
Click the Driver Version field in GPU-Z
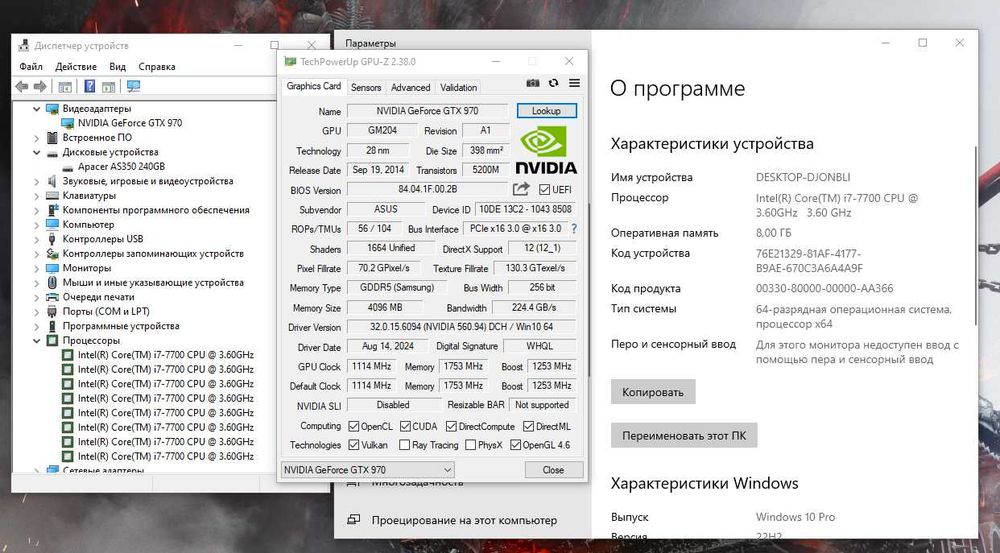[x=462, y=327]
